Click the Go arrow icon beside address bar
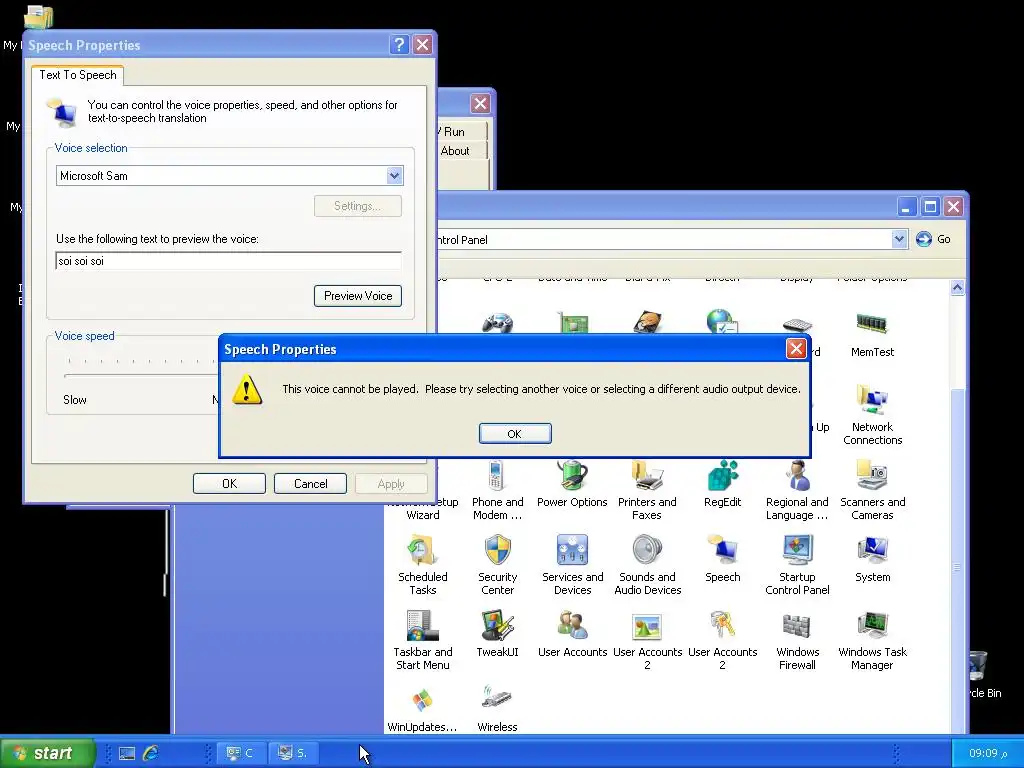1024x768 pixels. [923, 239]
